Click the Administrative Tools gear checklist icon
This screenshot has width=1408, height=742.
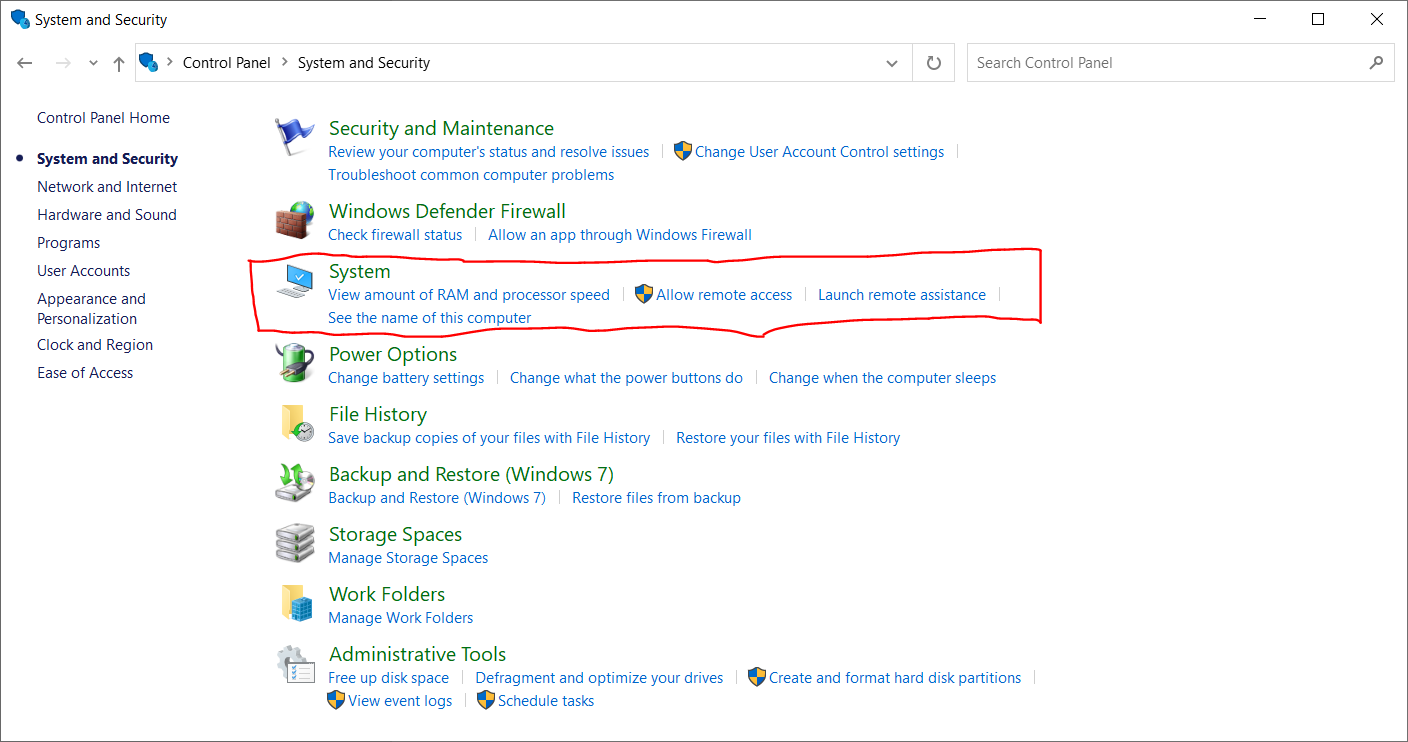[294, 663]
